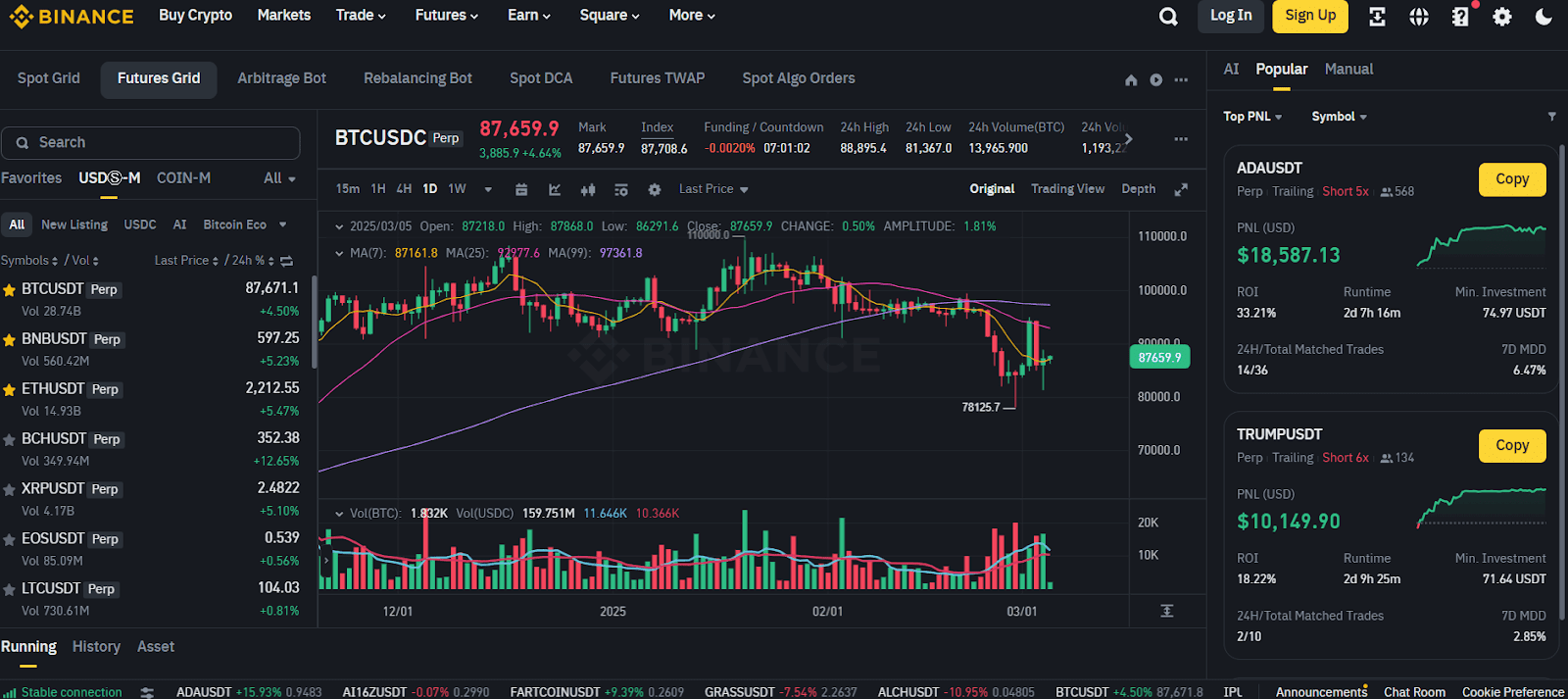Image resolution: width=1568 pixels, height=699 pixels.
Task: Open the Buy Crypto link
Action: (195, 16)
